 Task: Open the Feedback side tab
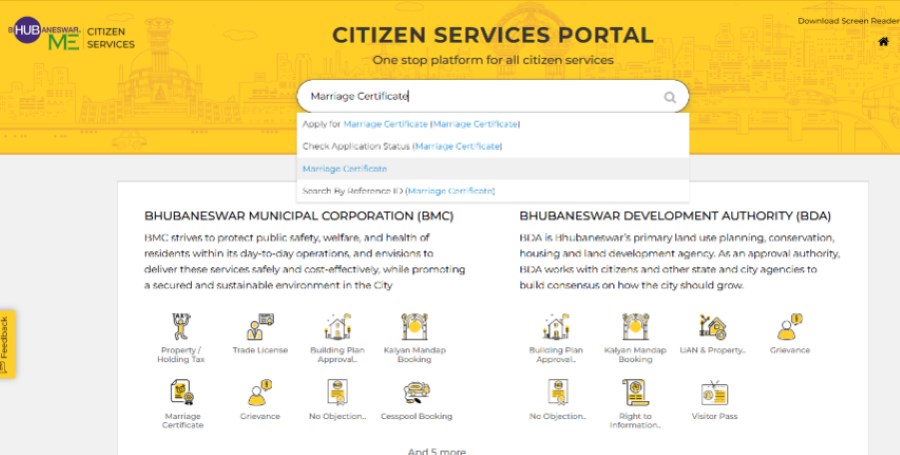pos(7,344)
